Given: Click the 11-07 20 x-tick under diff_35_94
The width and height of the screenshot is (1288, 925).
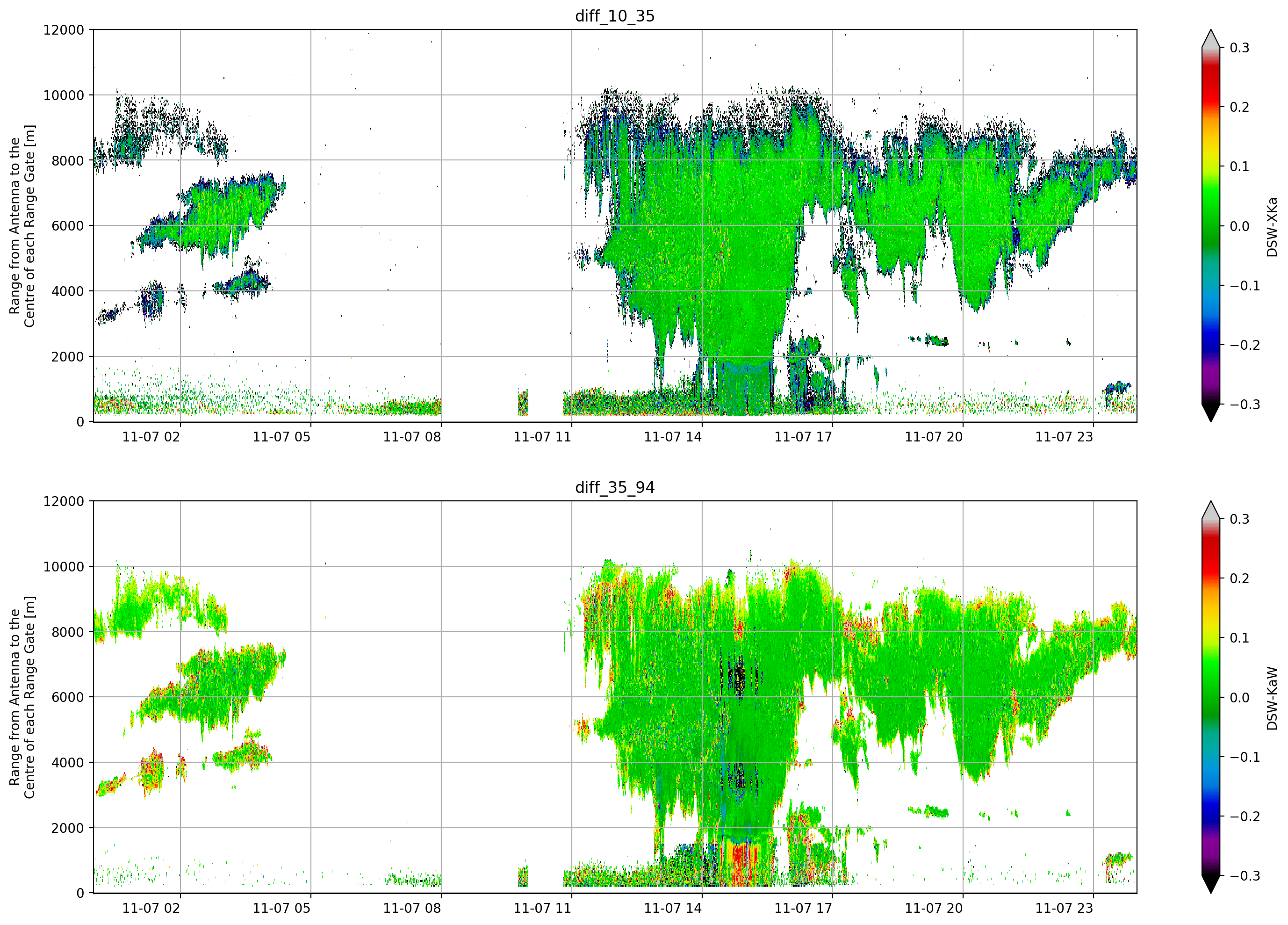Looking at the screenshot, I should 934,909.
